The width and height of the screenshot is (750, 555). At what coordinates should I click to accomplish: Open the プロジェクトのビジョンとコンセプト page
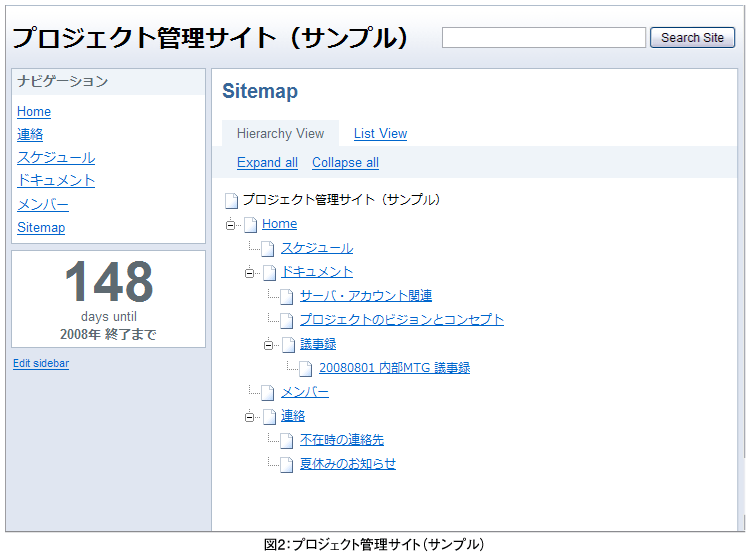point(402,320)
